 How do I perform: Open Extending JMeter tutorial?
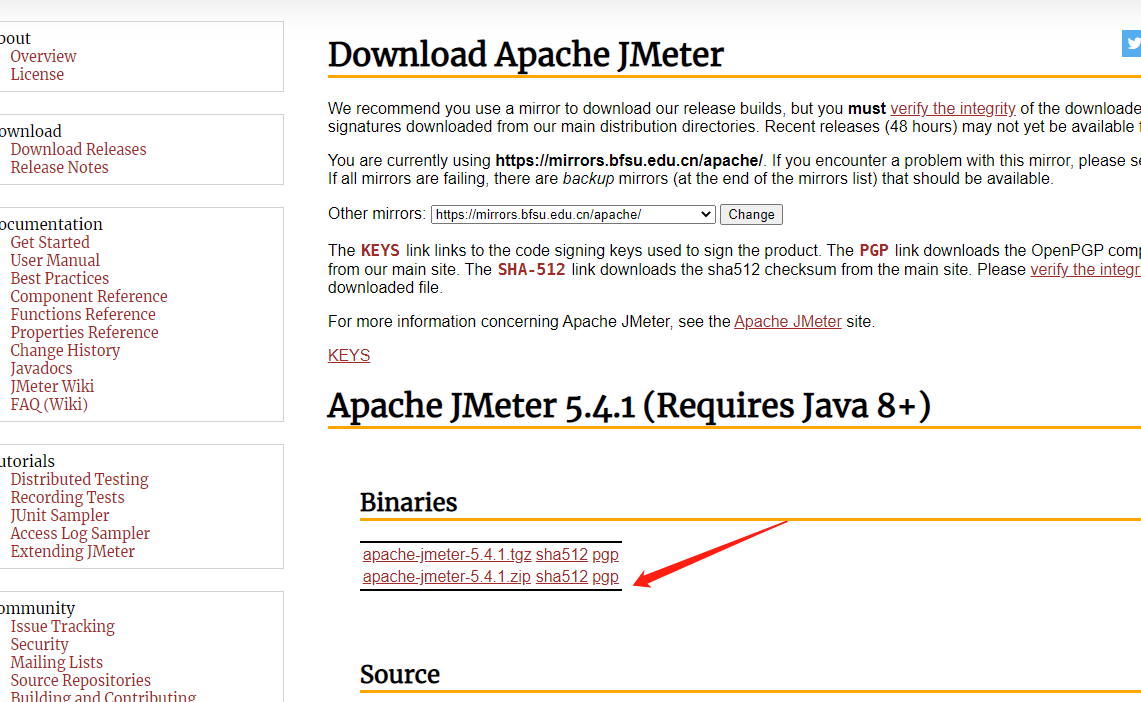point(72,552)
